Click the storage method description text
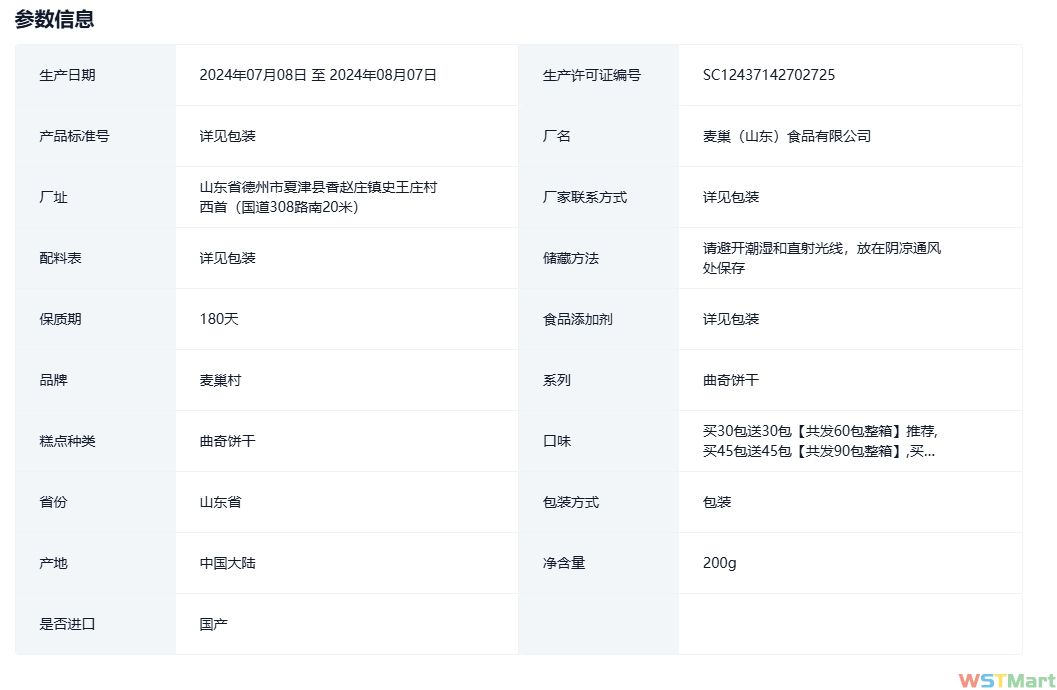 click(x=821, y=258)
